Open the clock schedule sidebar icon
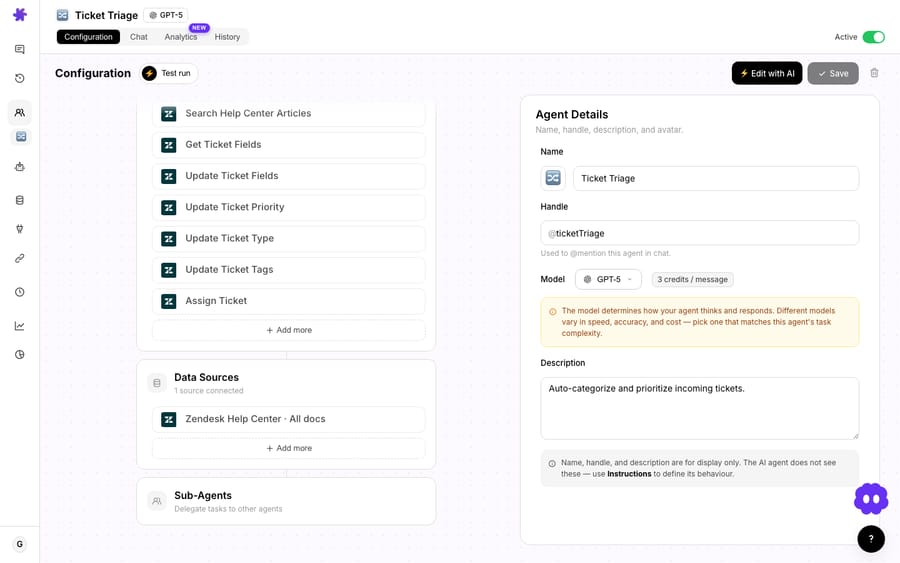Screen dimensions: 900x563 click(20, 292)
